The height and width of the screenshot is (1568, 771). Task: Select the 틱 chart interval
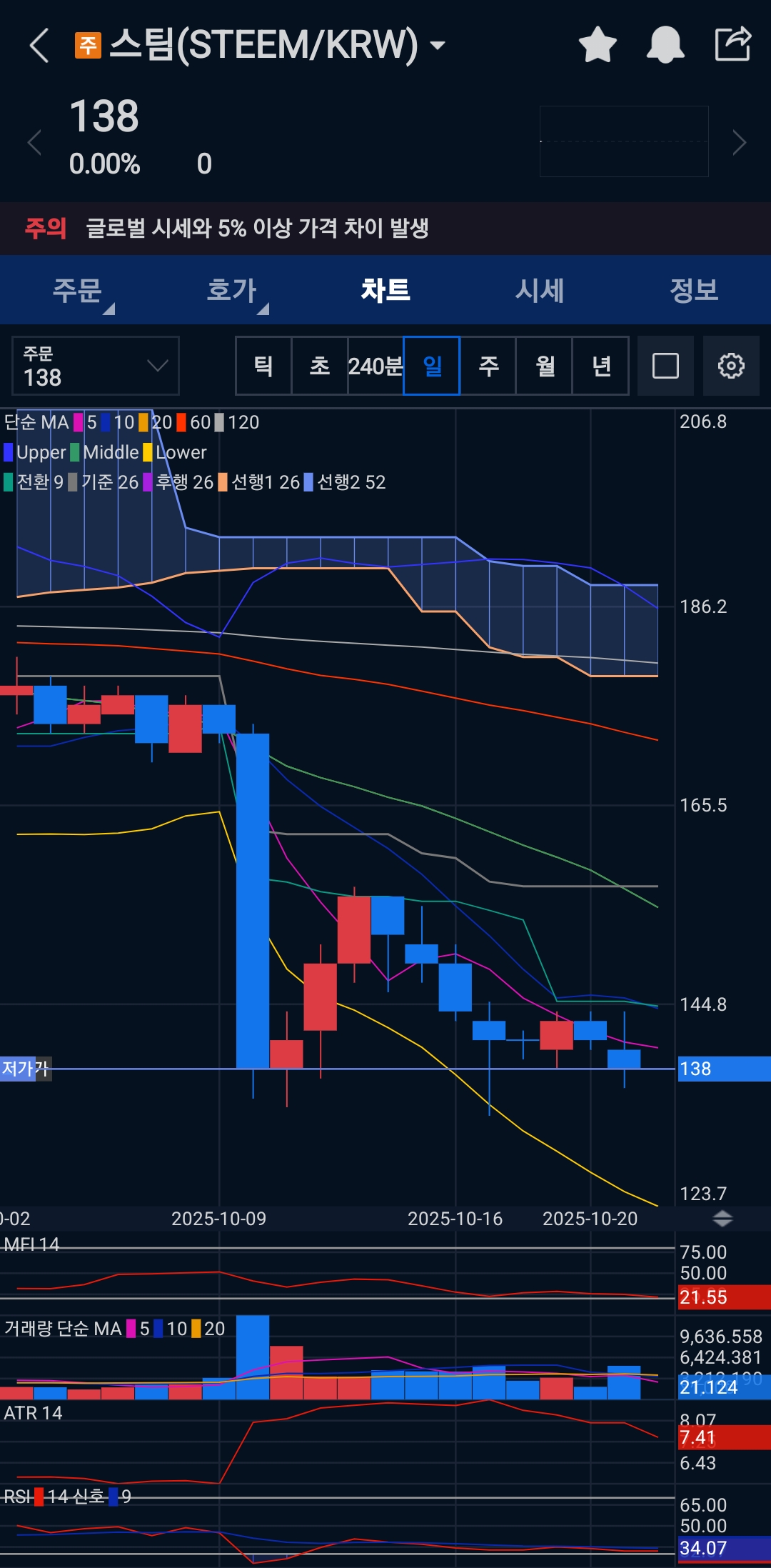[x=263, y=366]
